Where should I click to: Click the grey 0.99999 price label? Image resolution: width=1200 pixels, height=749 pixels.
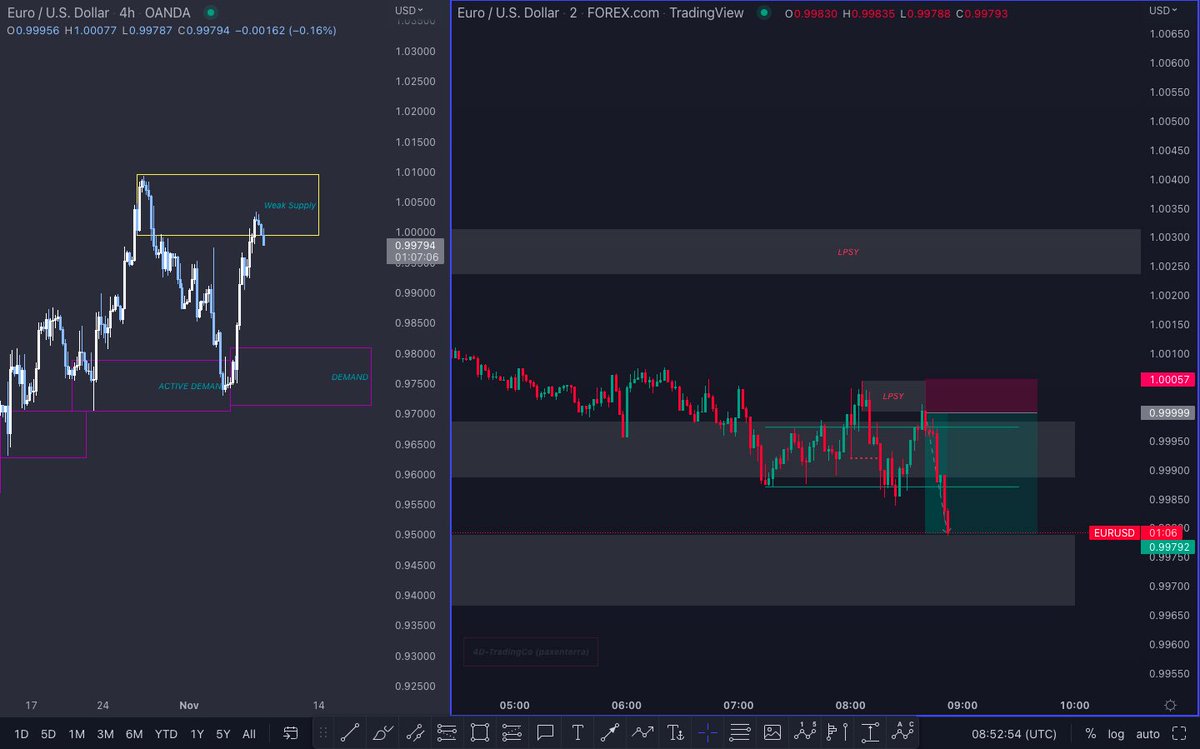click(x=1168, y=412)
